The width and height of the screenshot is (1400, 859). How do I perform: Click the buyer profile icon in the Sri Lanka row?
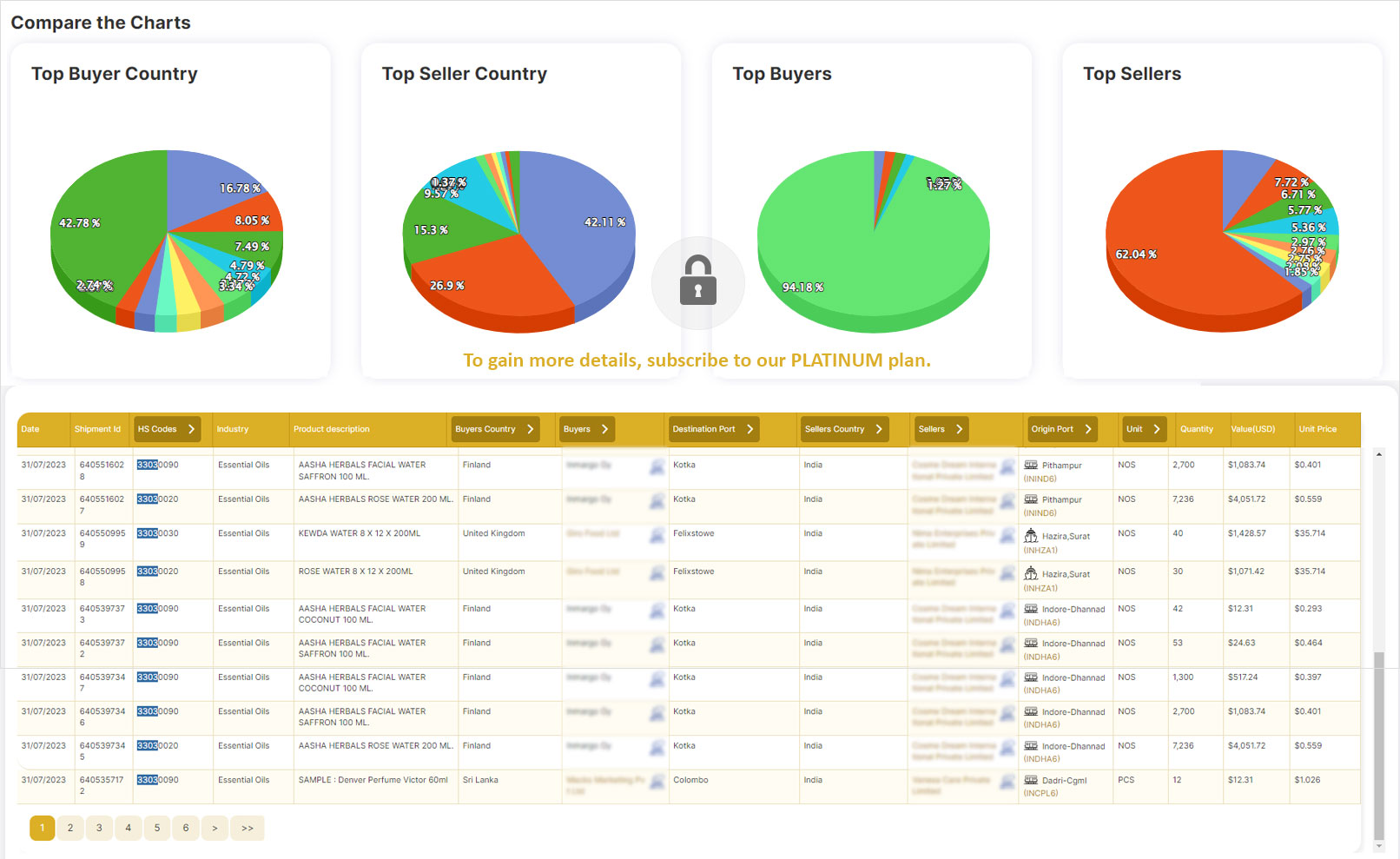pos(657,781)
